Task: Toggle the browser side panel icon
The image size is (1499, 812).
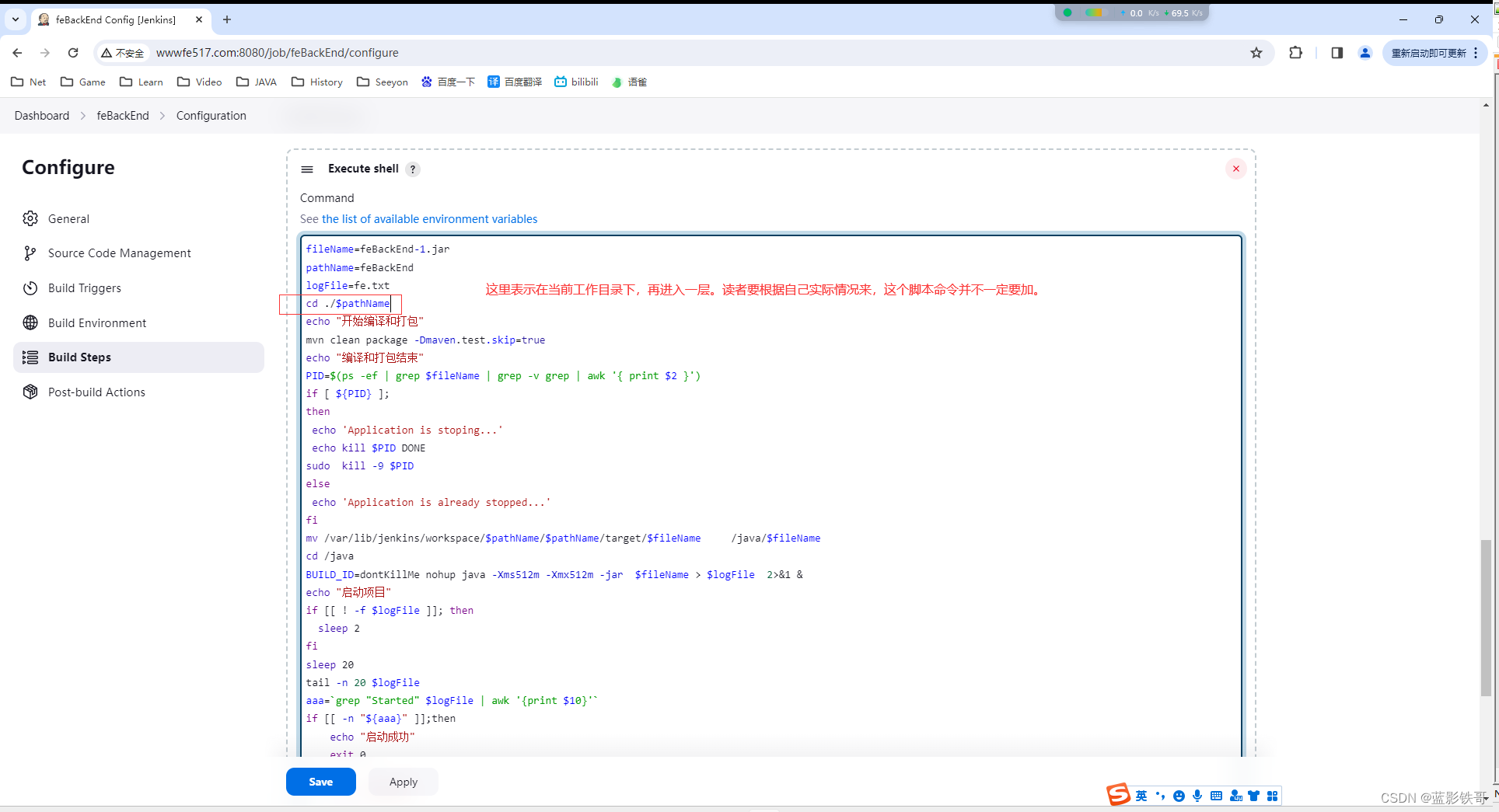Action: tap(1337, 53)
